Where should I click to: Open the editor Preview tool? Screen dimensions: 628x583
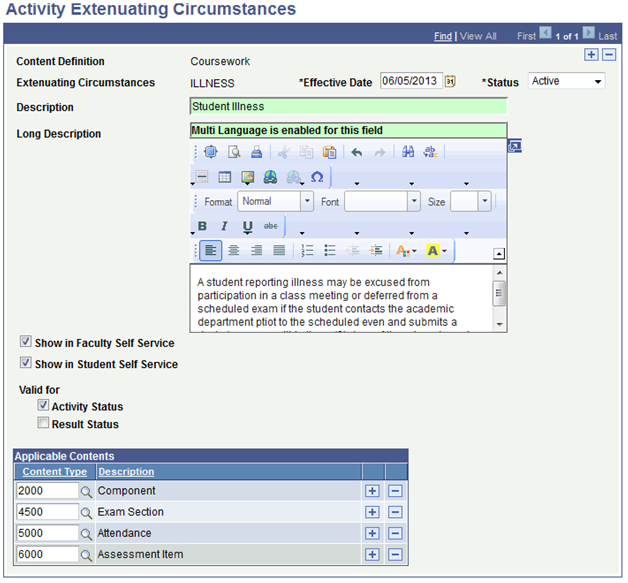(x=234, y=152)
